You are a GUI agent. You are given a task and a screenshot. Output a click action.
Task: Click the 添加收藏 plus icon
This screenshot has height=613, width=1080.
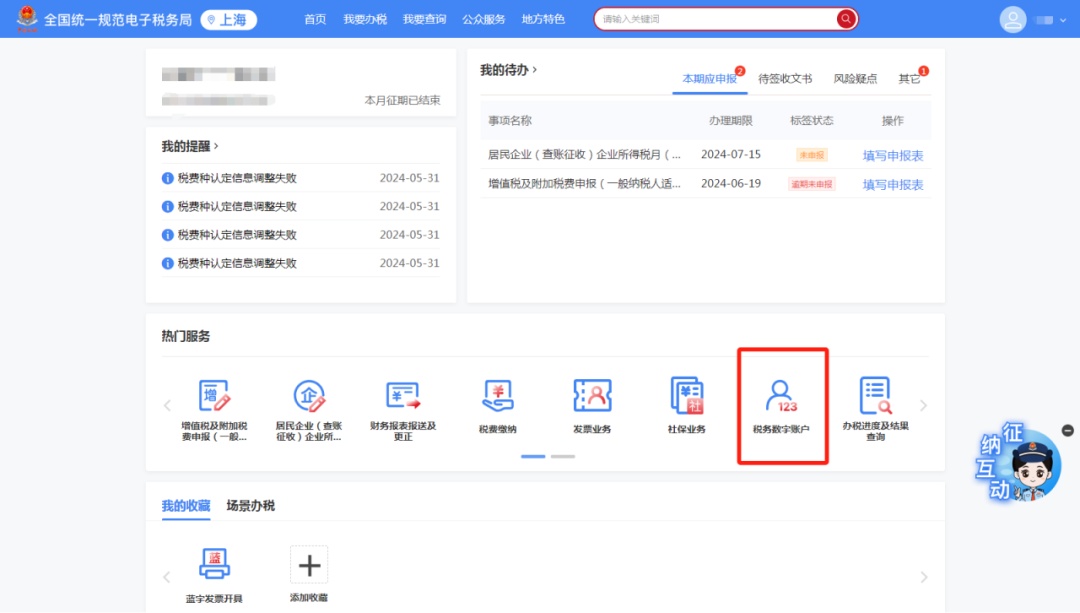(309, 566)
